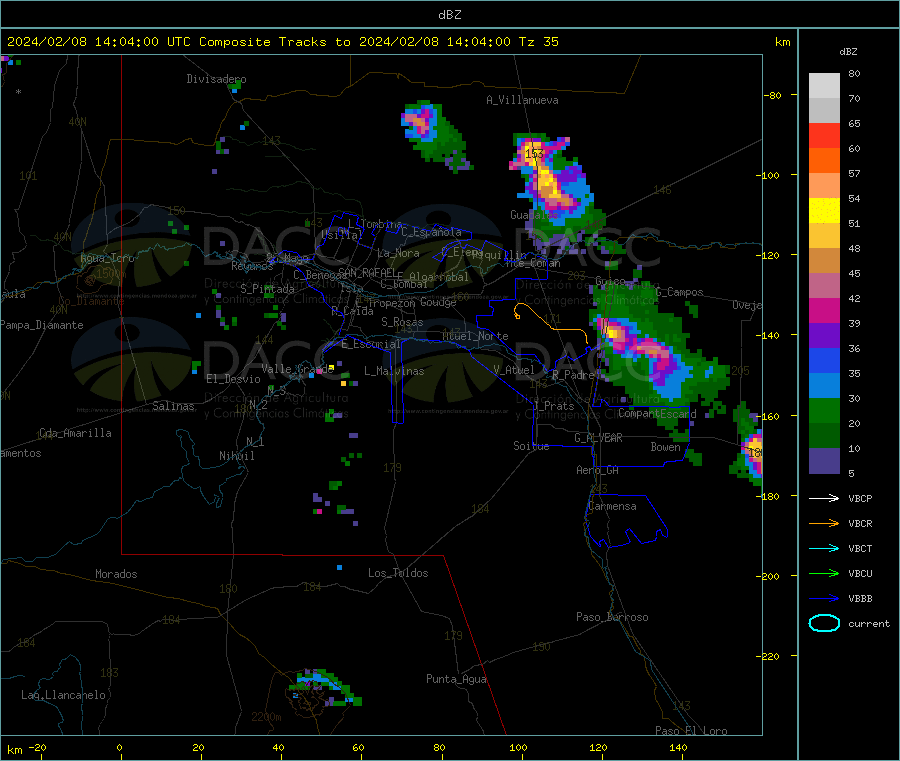Click the 'C_Española' place label
Viewport: 900px width, 761px height.
coord(432,232)
